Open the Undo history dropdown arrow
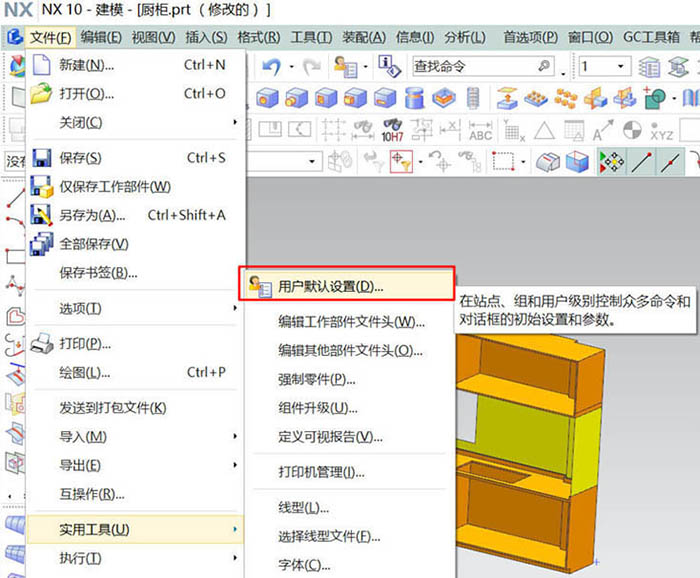Image resolution: width=700 pixels, height=578 pixels. [292, 67]
